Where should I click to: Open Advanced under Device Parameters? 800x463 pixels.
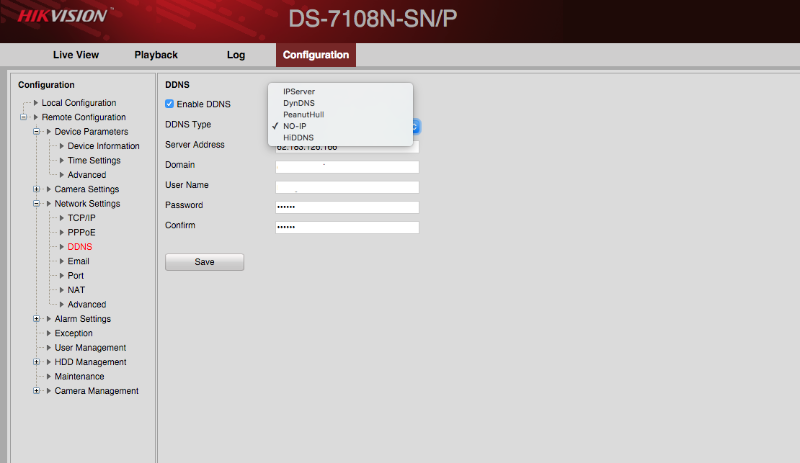[87, 175]
